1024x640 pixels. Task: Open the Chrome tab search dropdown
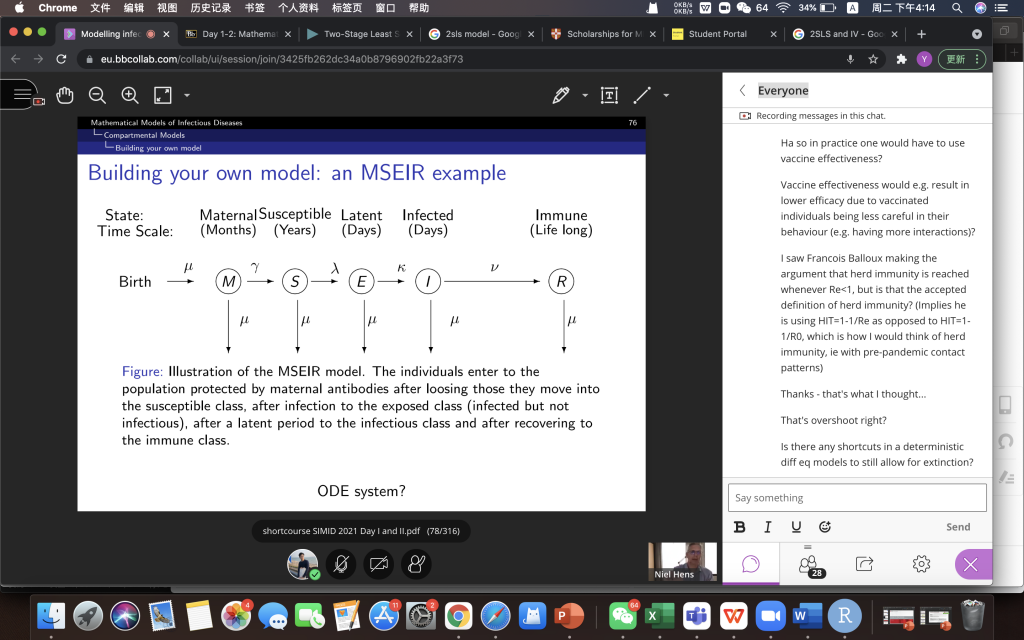pos(977,34)
